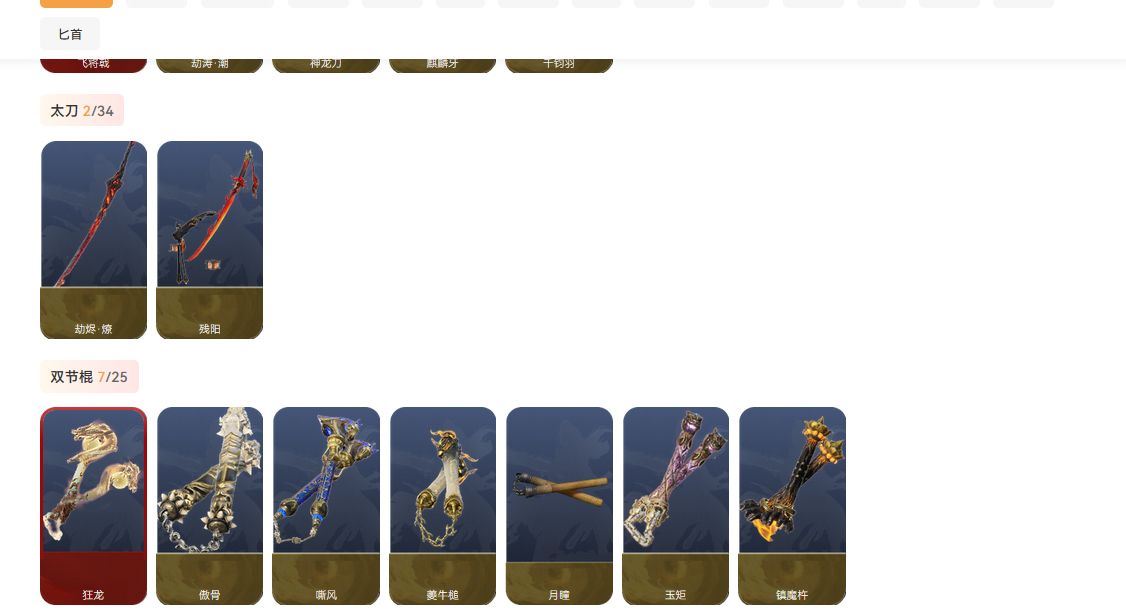1126x613 pixels.
Task: Click the 狂龙 name text on red card
Action: point(93,595)
